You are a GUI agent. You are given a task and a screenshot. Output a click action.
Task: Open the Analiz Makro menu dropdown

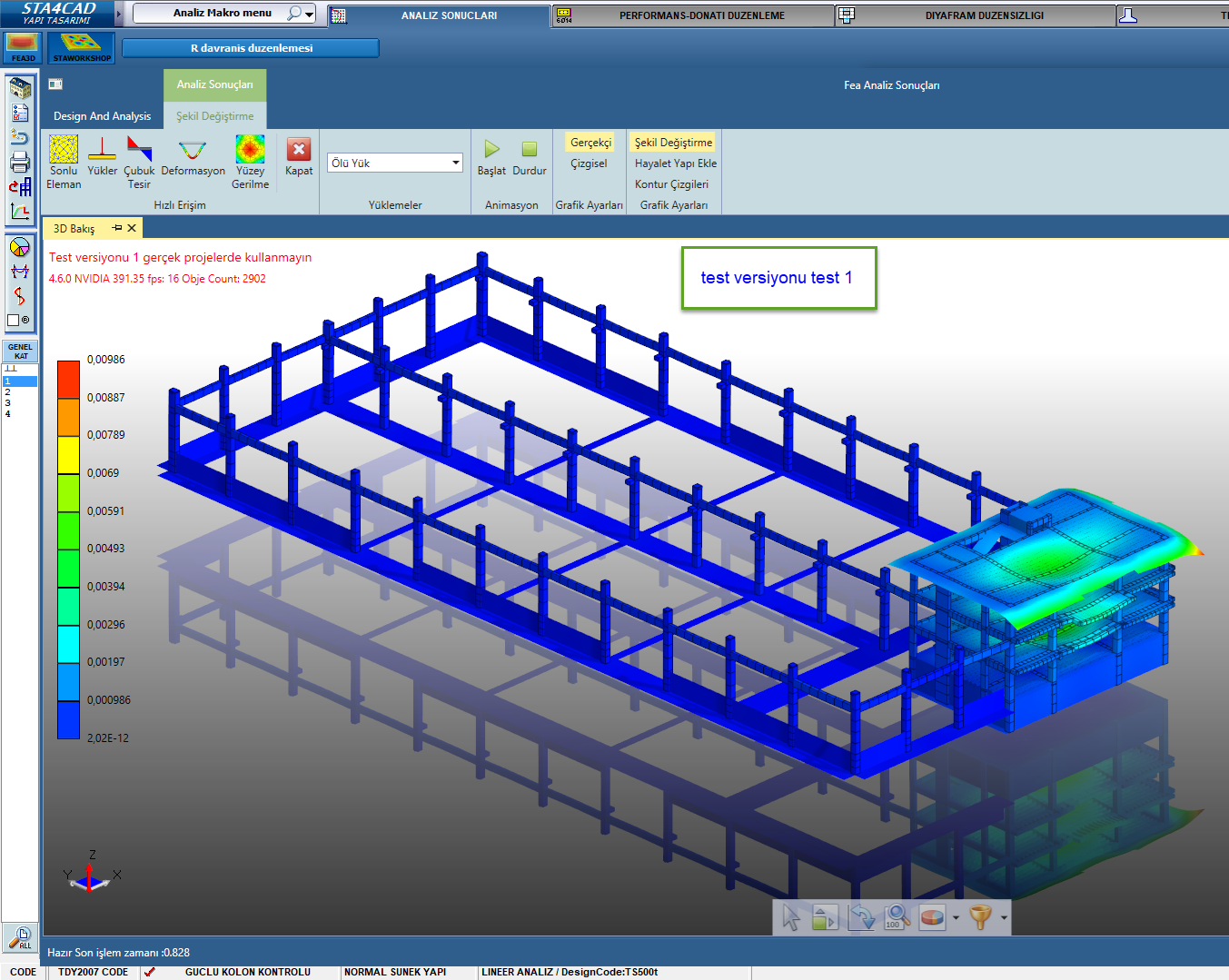click(x=310, y=14)
